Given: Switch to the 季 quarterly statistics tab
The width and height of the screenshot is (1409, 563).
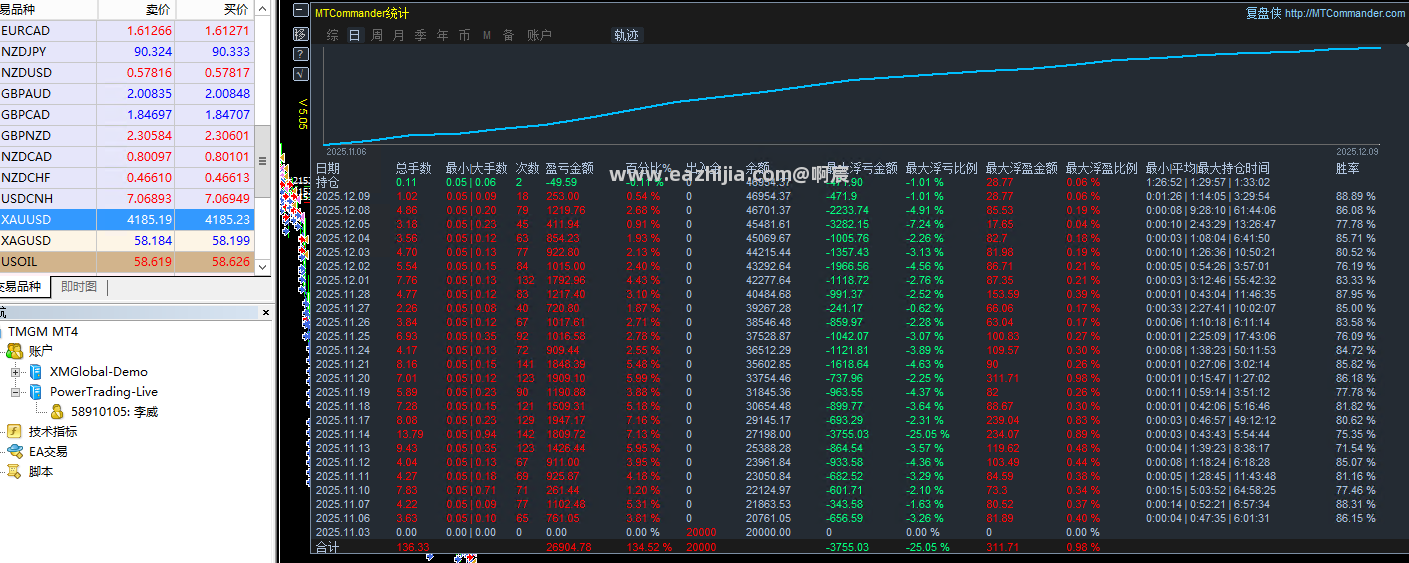Looking at the screenshot, I should [420, 35].
